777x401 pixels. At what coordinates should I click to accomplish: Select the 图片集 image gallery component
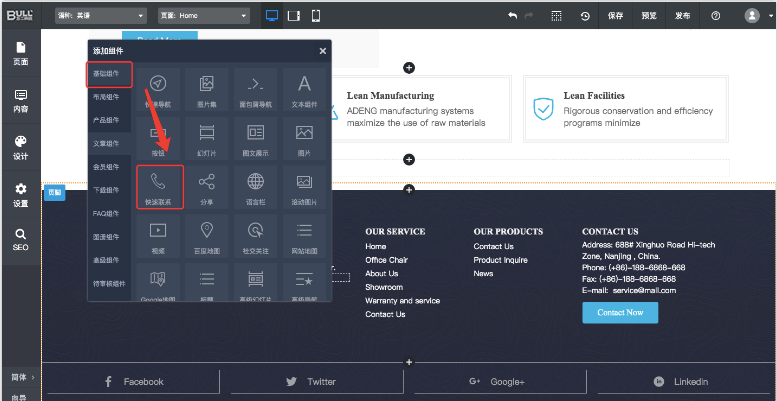207,89
